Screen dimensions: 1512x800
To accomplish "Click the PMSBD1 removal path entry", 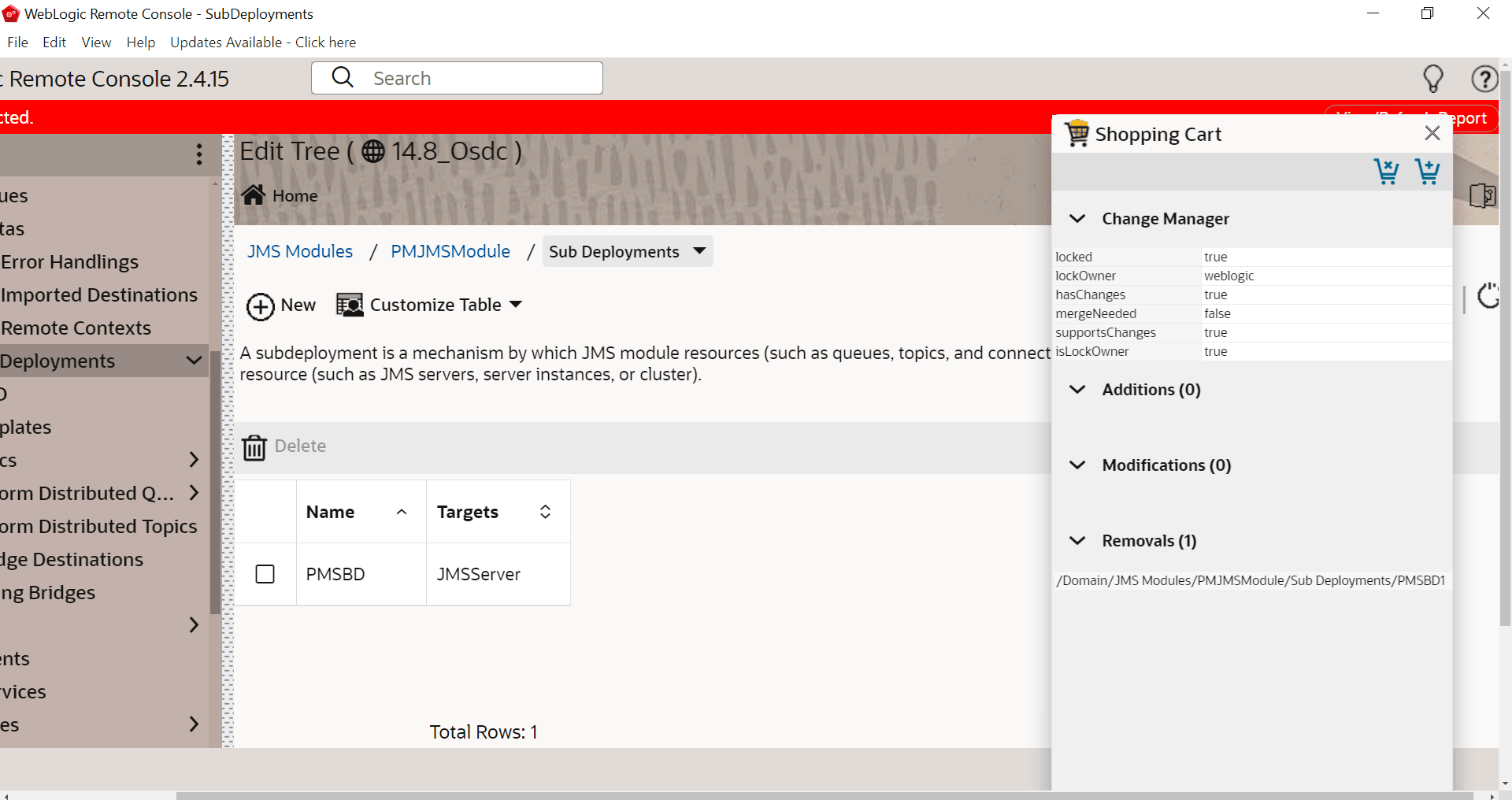I will [1251, 580].
